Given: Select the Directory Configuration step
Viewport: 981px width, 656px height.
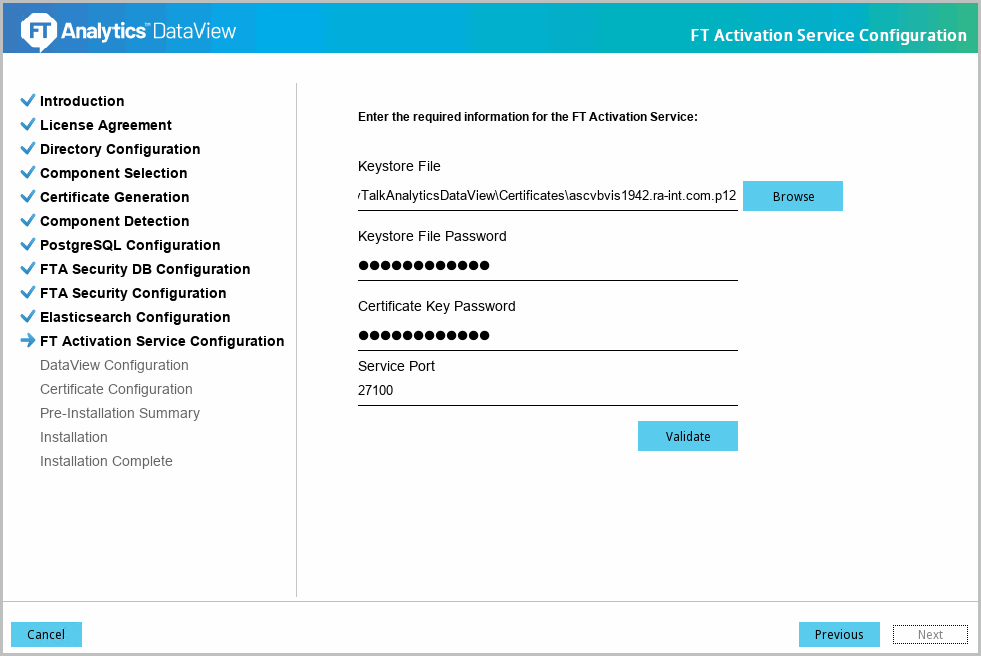Looking at the screenshot, I should click(120, 149).
